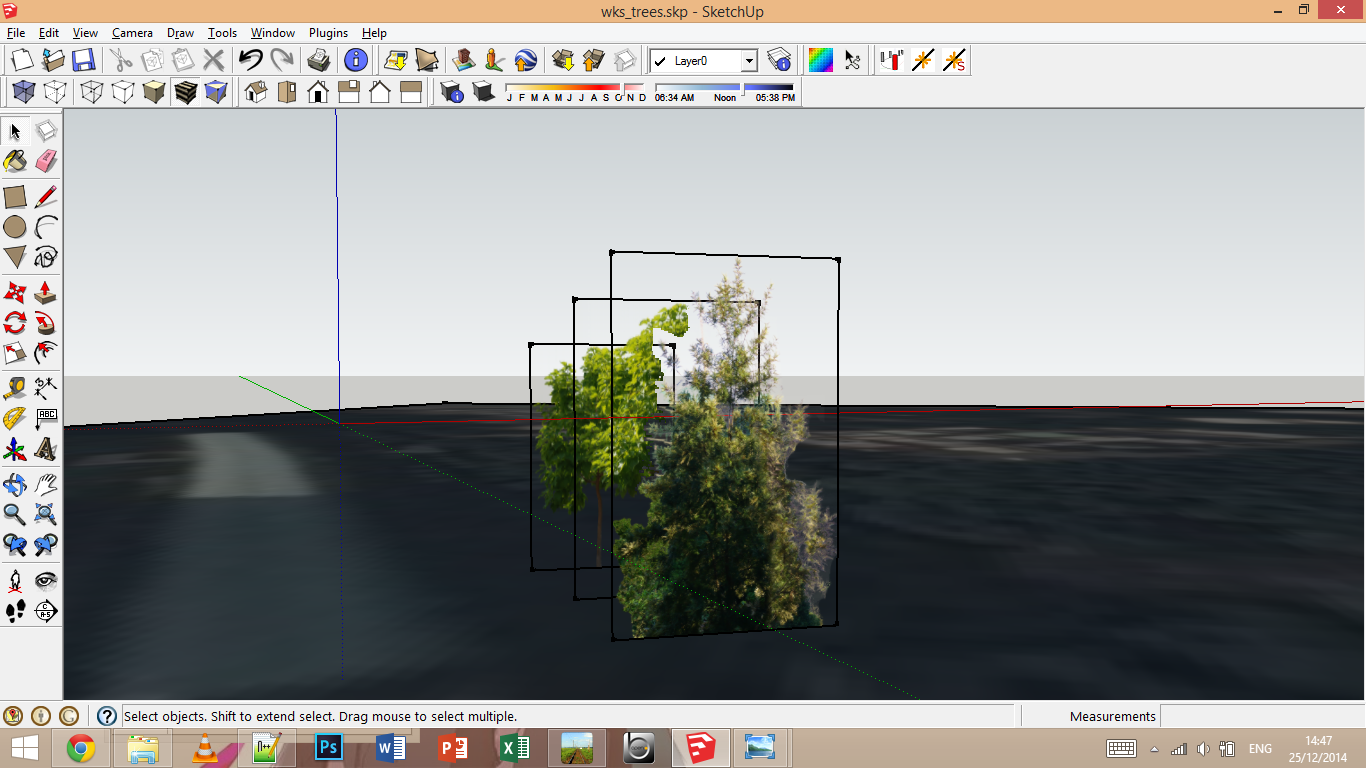1366x768 pixels.
Task: Open the Layer Manager button
Action: pyautogui.click(x=780, y=60)
